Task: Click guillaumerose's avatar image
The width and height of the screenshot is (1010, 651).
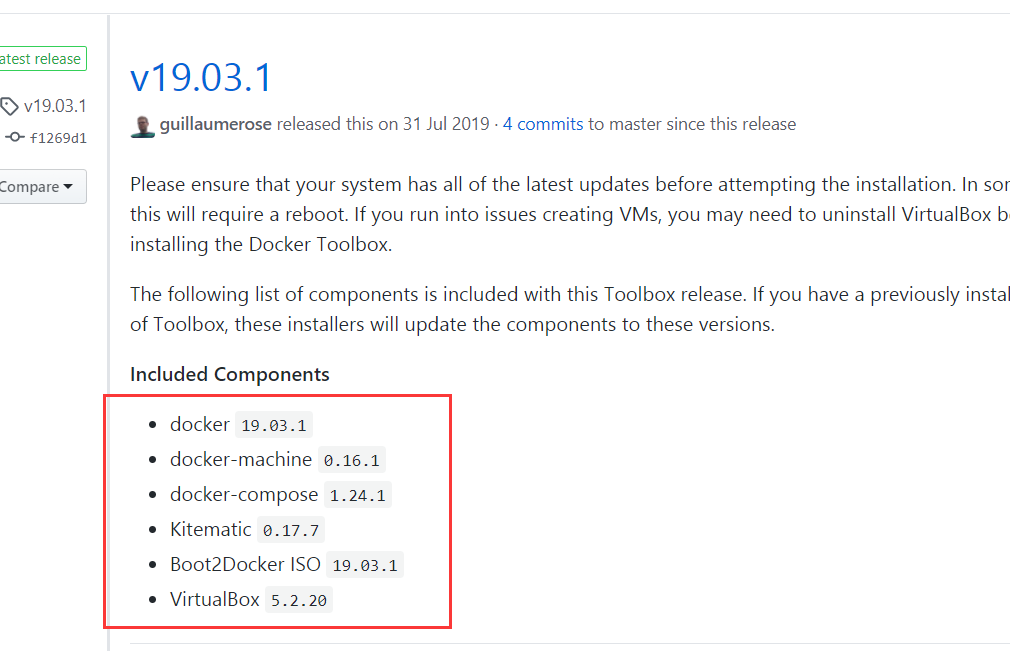Action: pyautogui.click(x=142, y=125)
